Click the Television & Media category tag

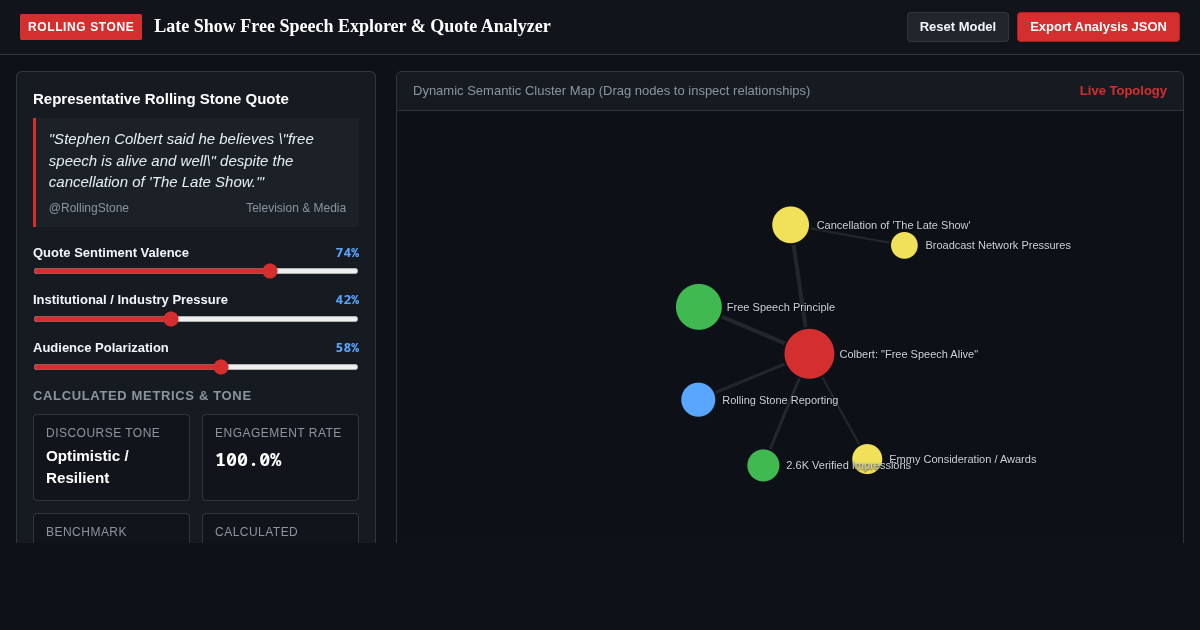pos(296,208)
